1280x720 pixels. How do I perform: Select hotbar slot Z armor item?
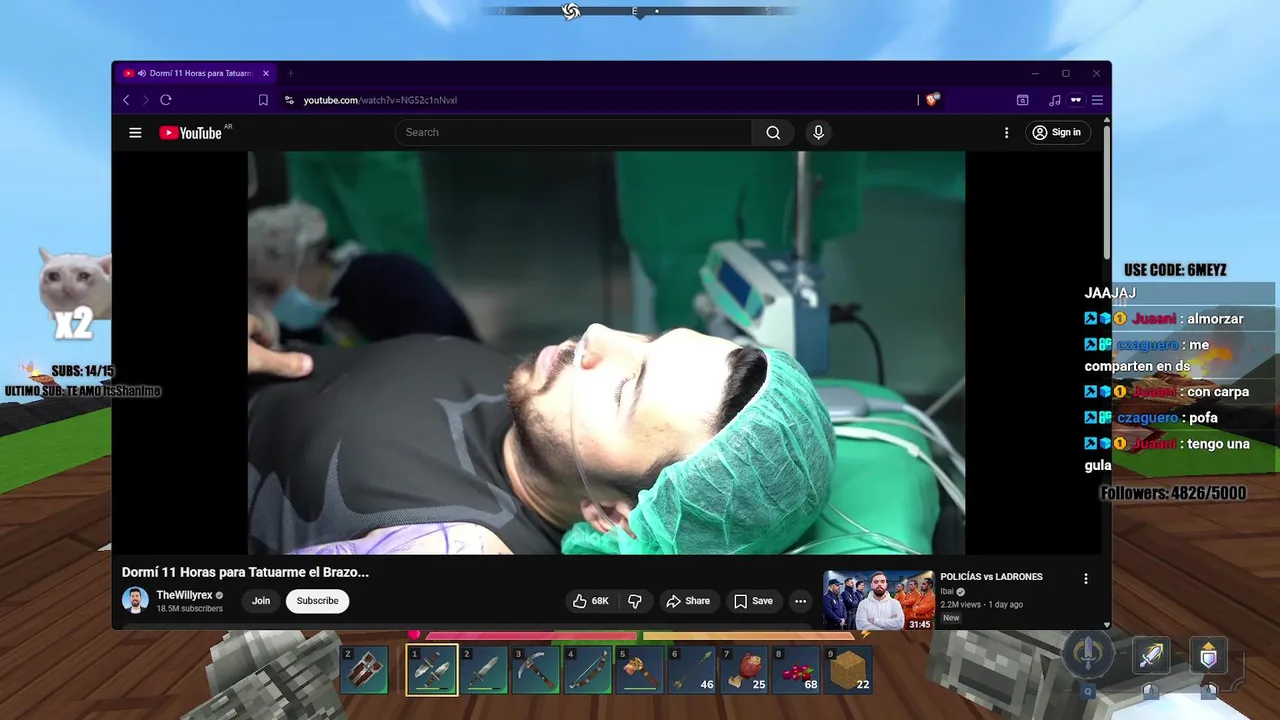click(x=364, y=670)
